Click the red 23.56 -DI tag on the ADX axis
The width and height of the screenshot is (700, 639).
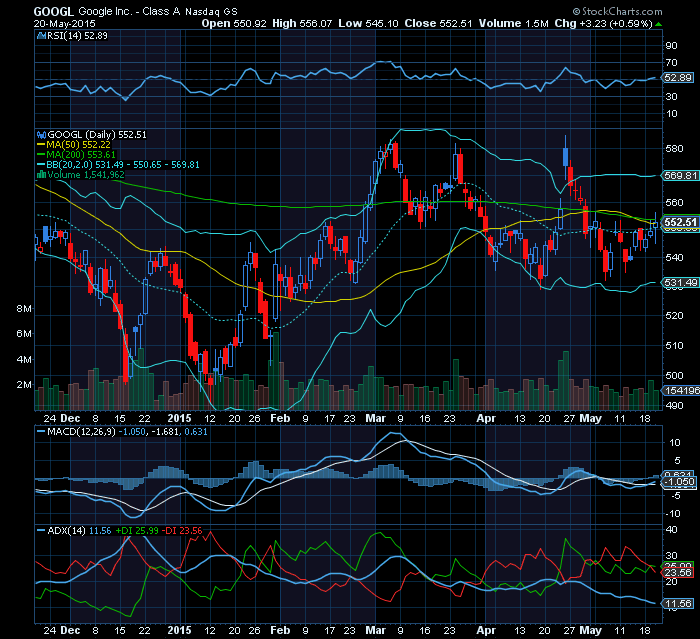[x=678, y=572]
